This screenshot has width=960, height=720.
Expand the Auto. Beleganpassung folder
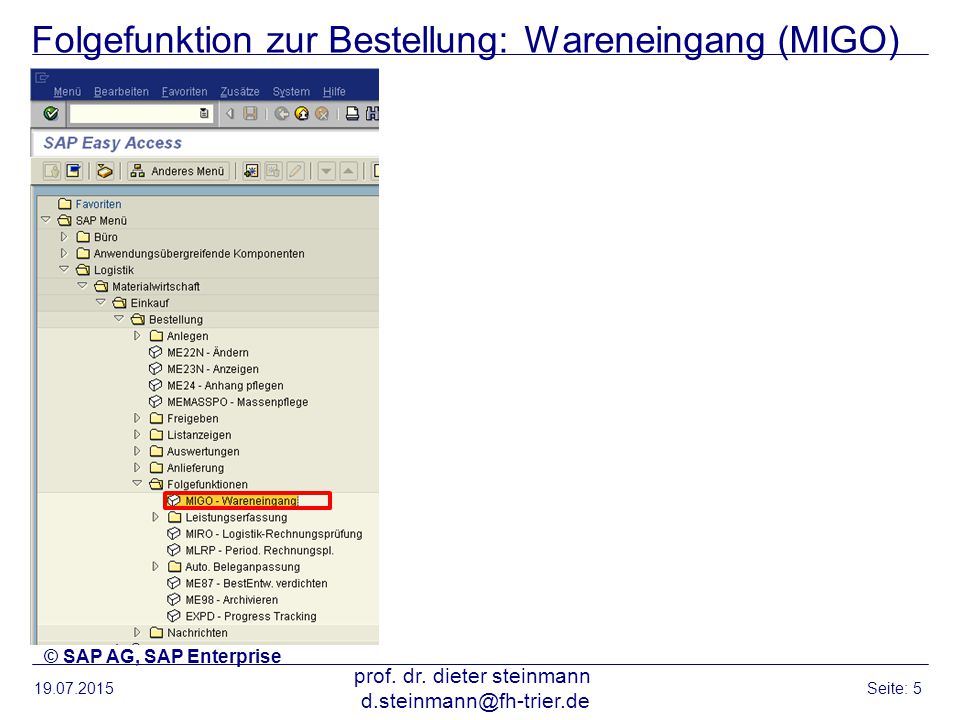tap(156, 567)
